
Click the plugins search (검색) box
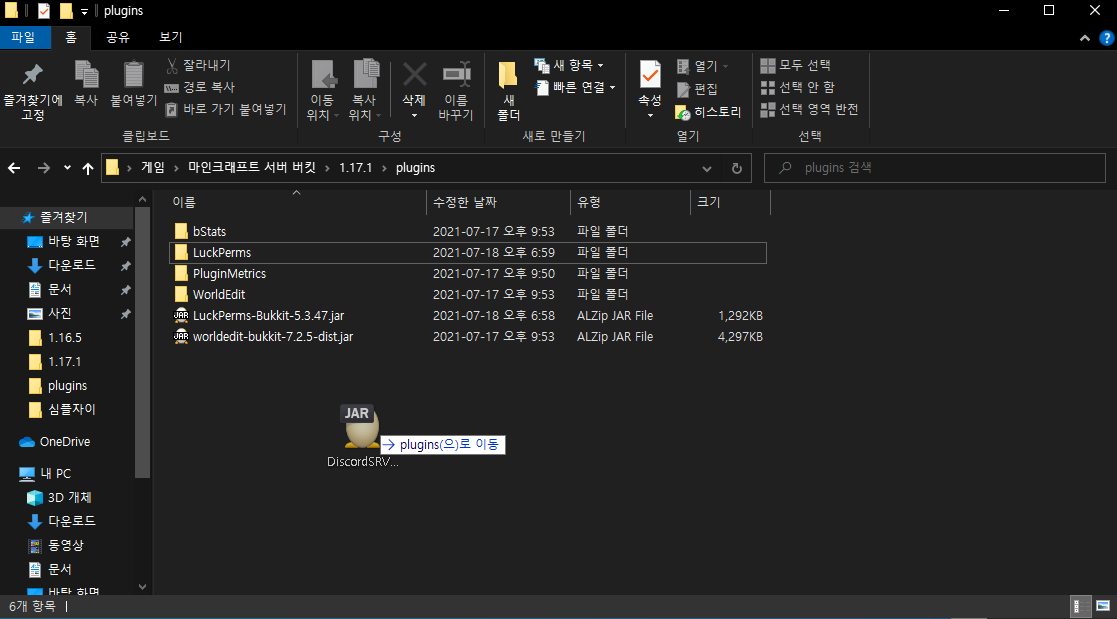(x=934, y=168)
